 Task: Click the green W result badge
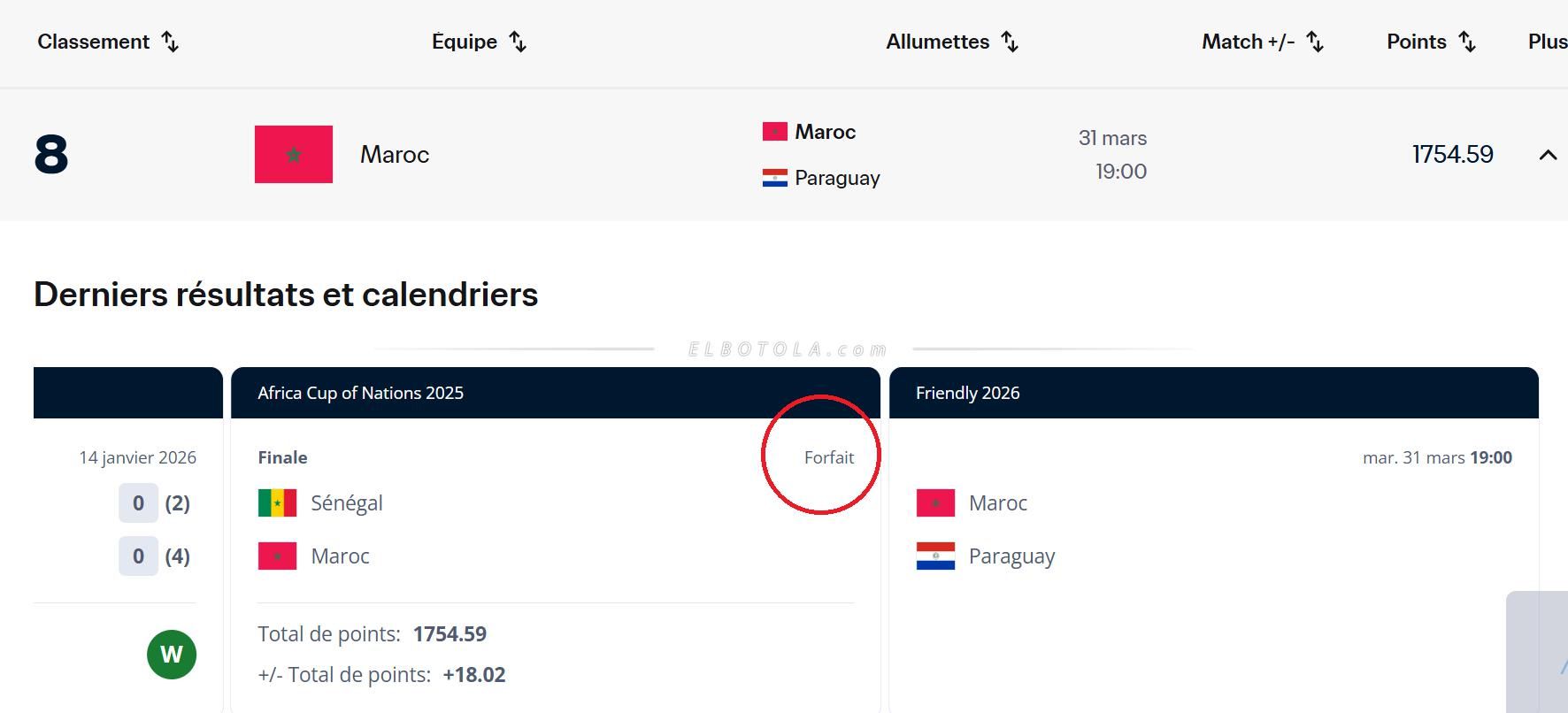(x=172, y=655)
